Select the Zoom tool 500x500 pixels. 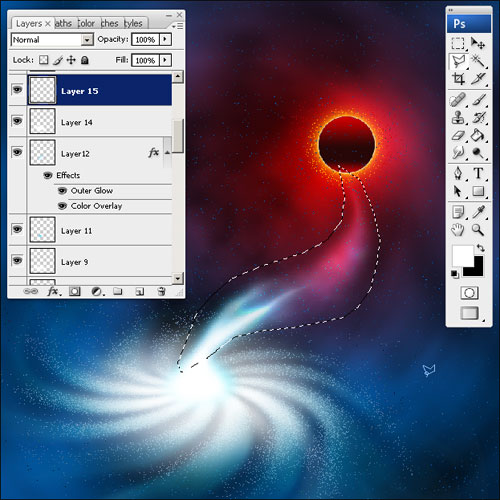tap(478, 230)
